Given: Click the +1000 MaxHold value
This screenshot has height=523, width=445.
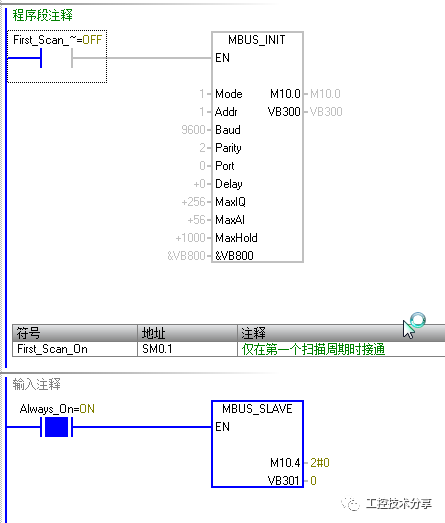Looking at the screenshot, I should [190, 238].
